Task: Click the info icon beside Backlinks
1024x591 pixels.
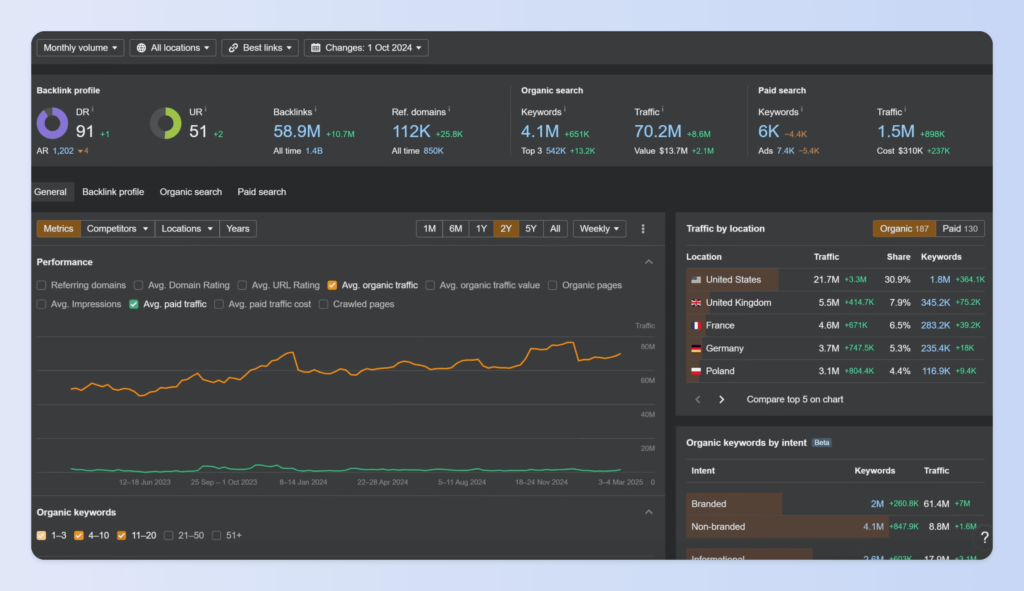Action: click(x=318, y=111)
